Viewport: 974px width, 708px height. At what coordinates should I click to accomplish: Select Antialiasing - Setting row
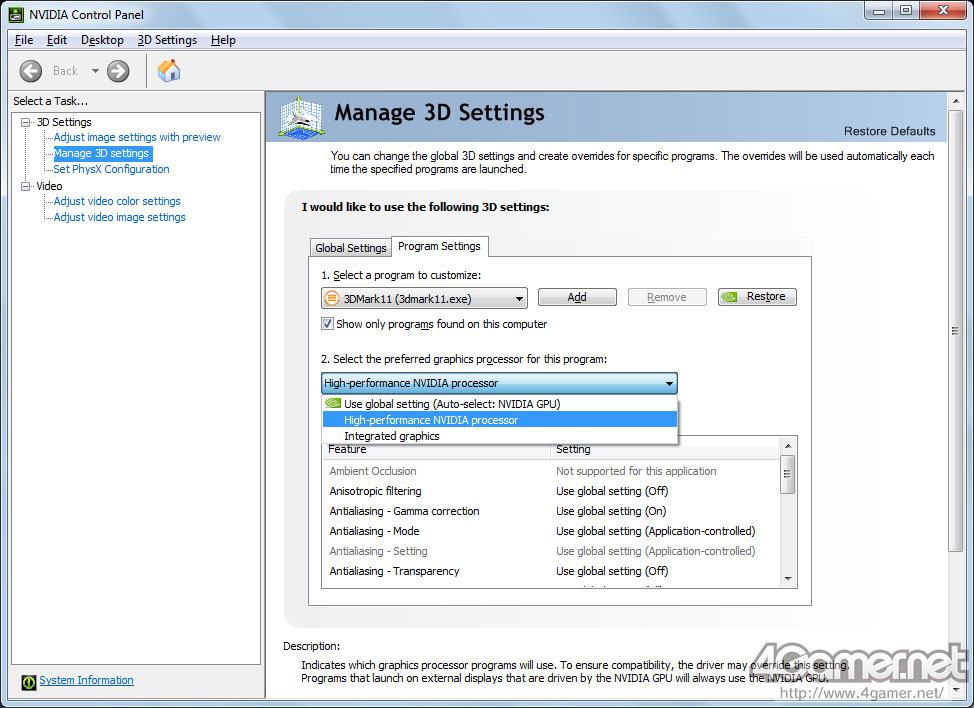pyautogui.click(x=552, y=551)
